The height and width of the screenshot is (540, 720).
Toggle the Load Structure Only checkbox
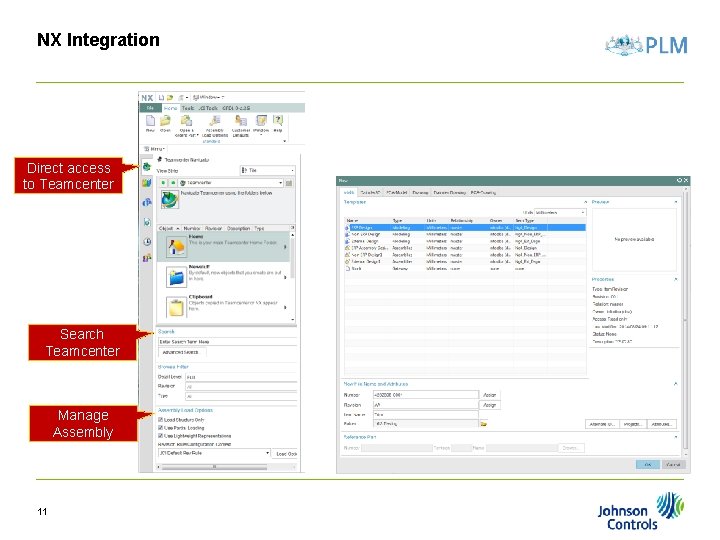click(161, 420)
